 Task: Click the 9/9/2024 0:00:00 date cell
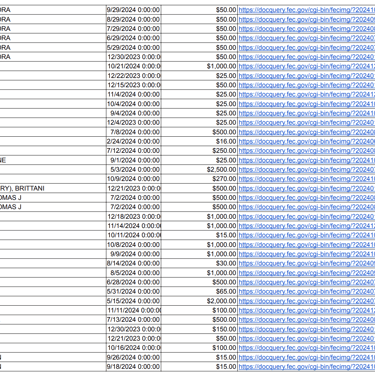134,254
